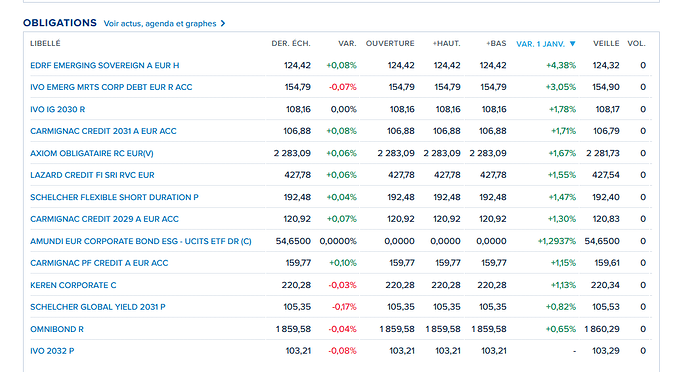Sort table by OUVERTURE column header
This screenshot has width=690, height=372.
click(x=390, y=43)
